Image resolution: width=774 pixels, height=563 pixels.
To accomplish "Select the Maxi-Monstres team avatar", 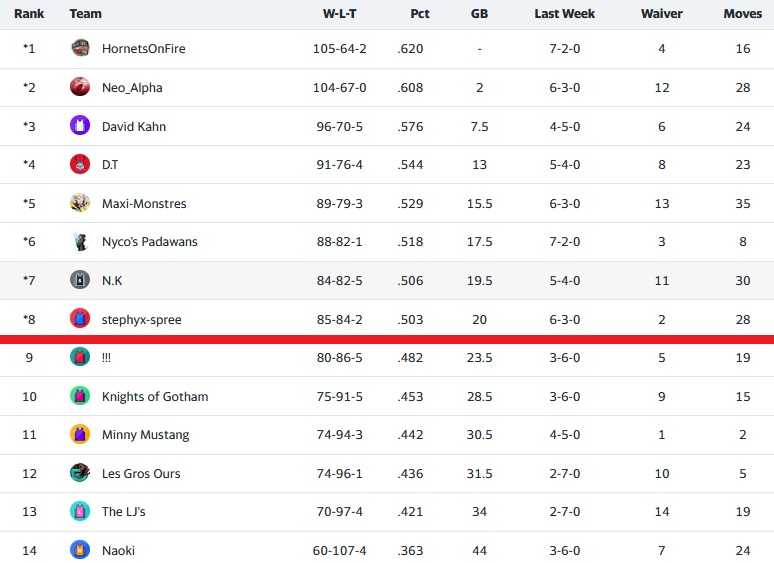I will coord(79,203).
